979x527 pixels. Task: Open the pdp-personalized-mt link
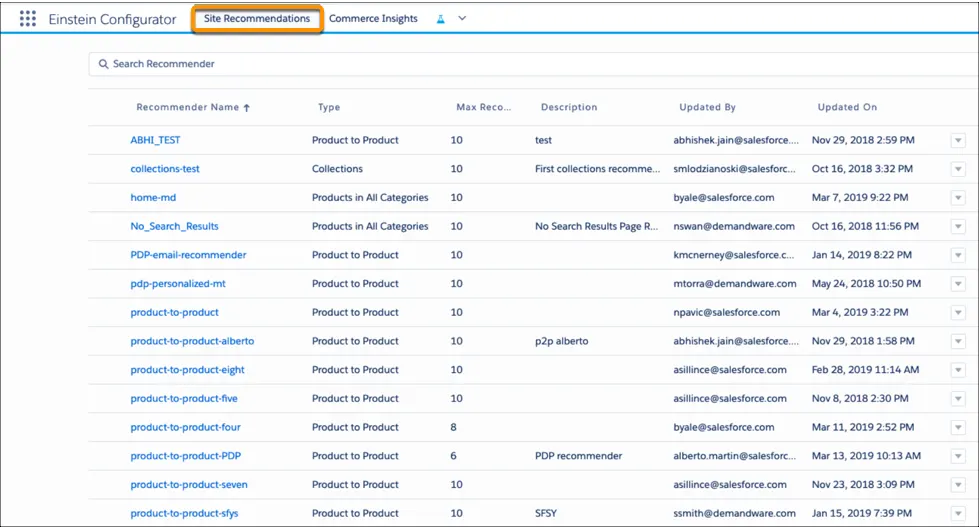178,283
